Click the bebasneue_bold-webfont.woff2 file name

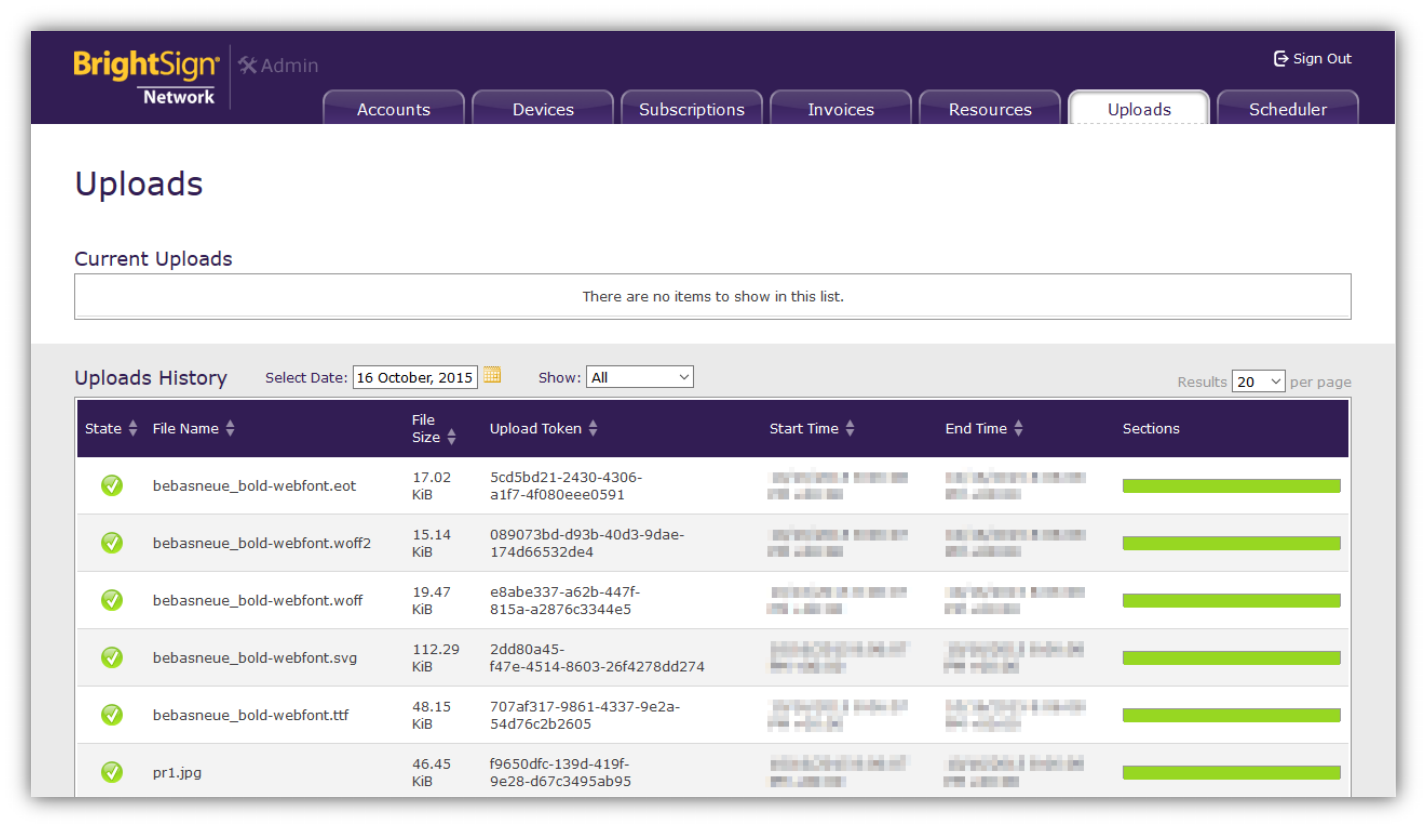pyautogui.click(x=262, y=543)
